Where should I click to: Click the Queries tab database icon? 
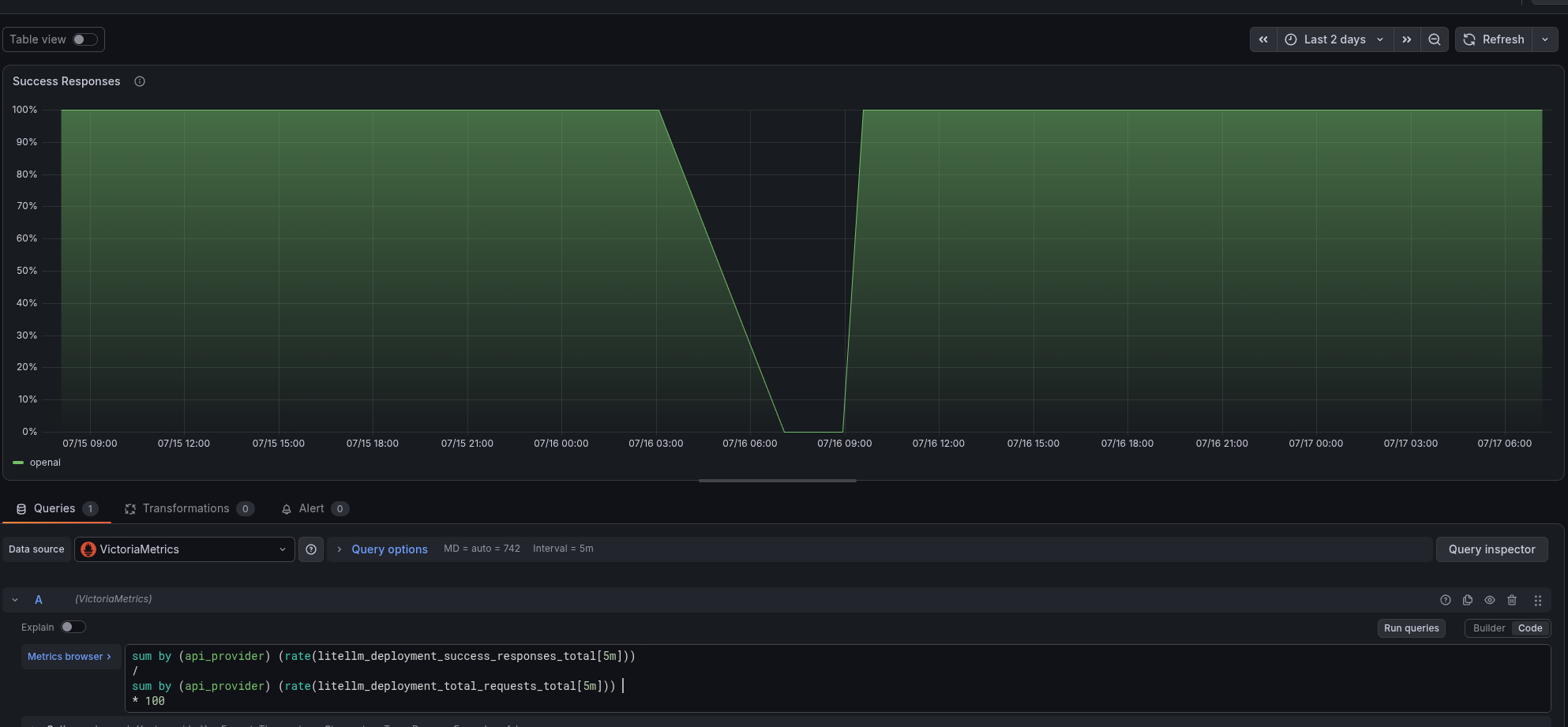(x=21, y=509)
